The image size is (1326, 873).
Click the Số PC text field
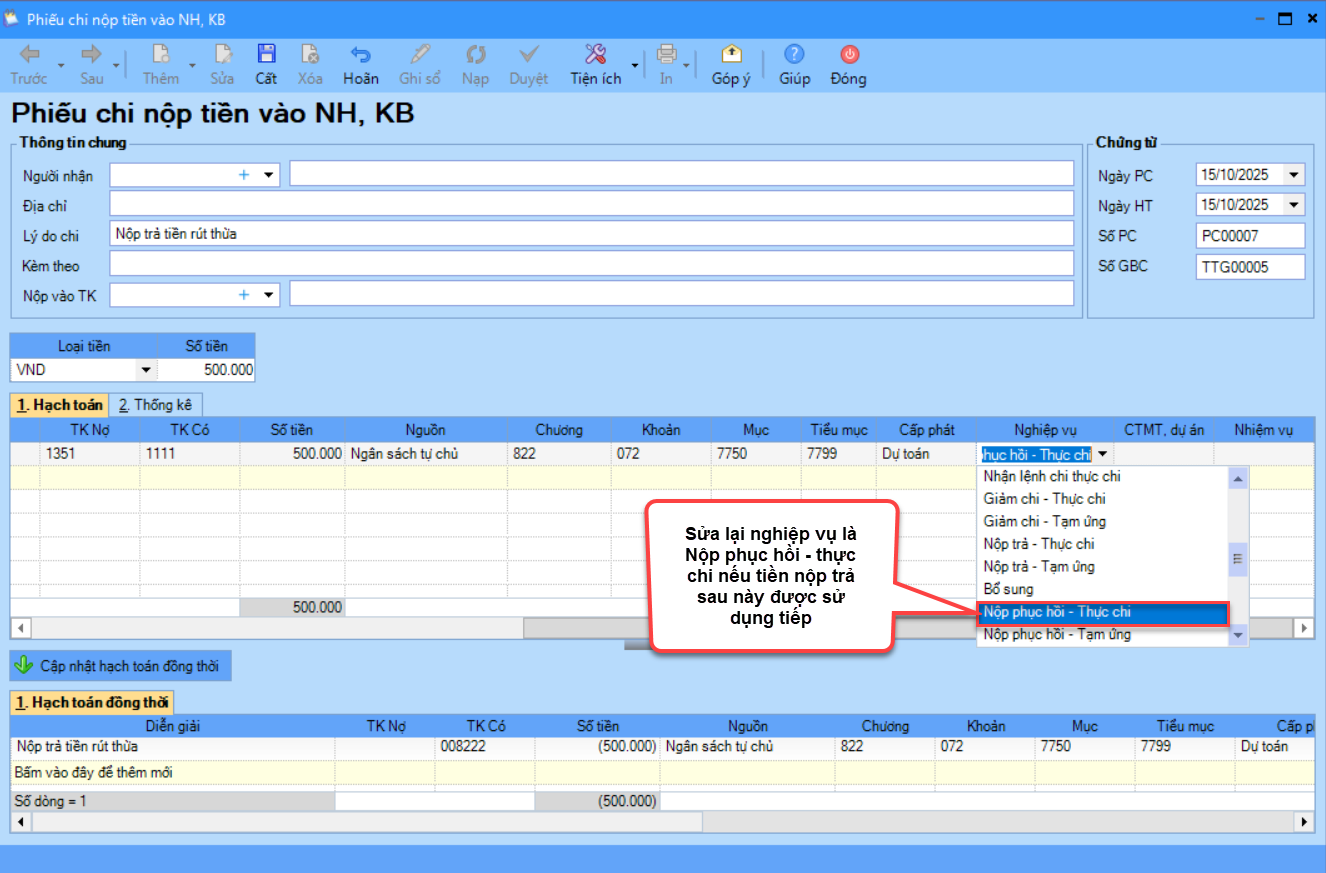click(1250, 236)
